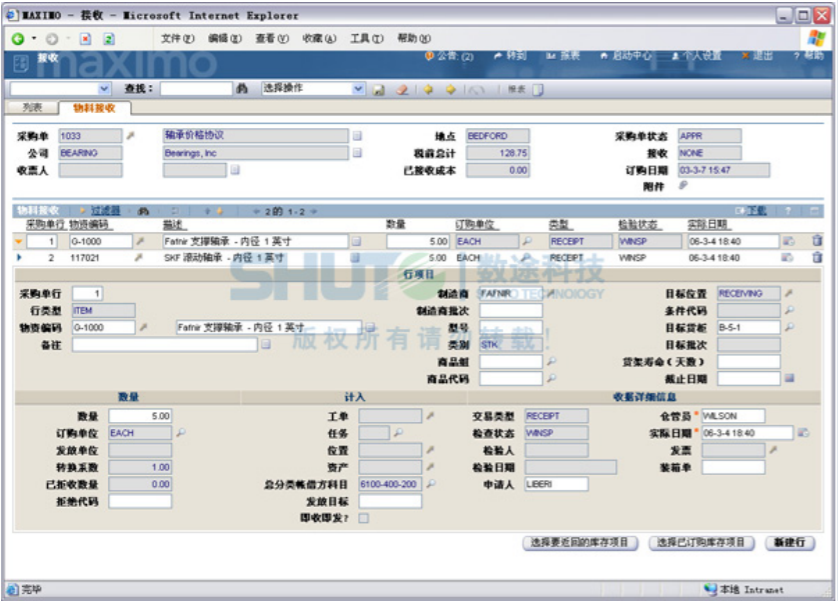Click the 申请人 field showing LIBERI
Image resolution: width=838 pixels, height=601 pixels.
556,484
